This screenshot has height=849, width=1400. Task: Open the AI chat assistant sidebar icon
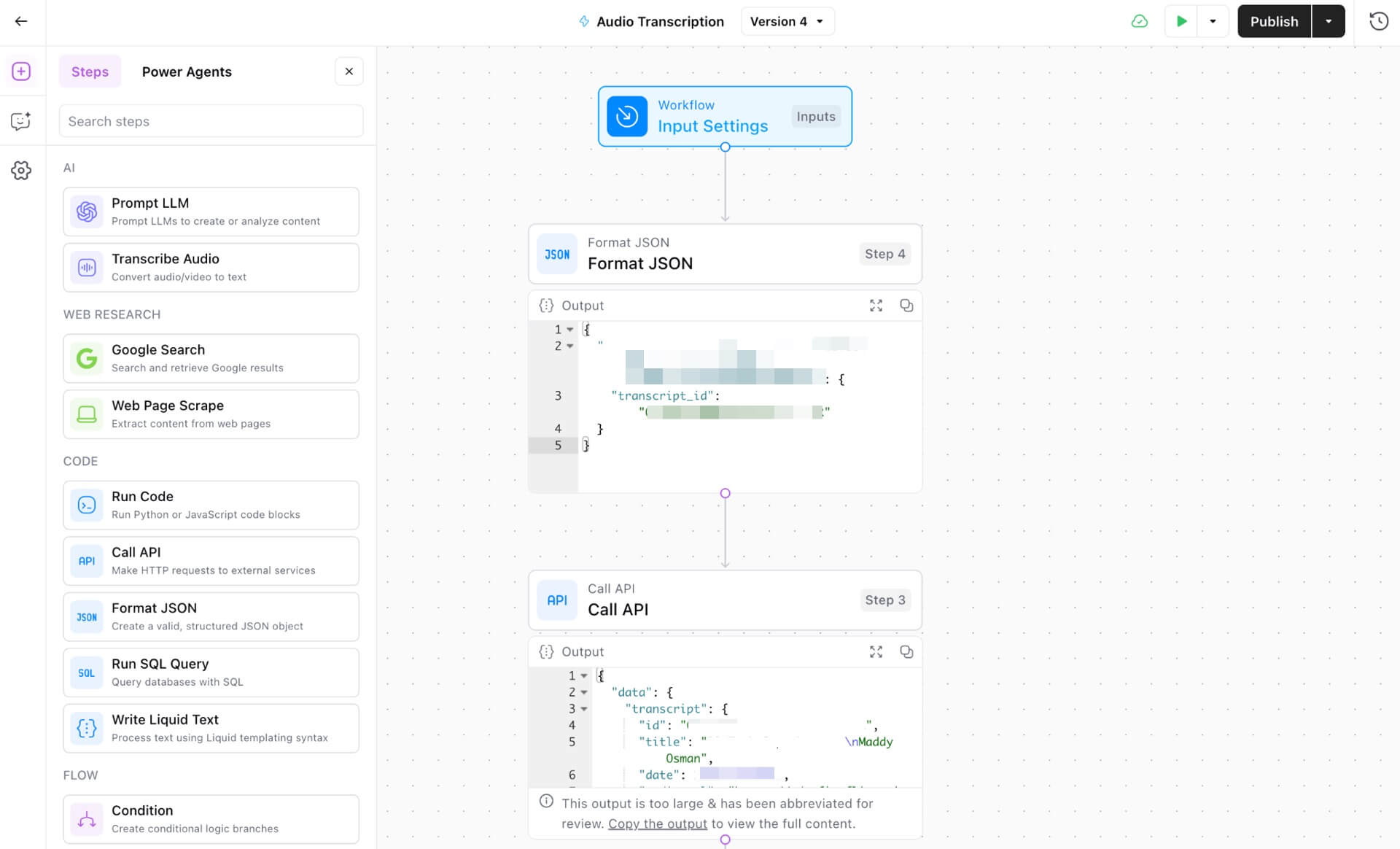(x=21, y=121)
